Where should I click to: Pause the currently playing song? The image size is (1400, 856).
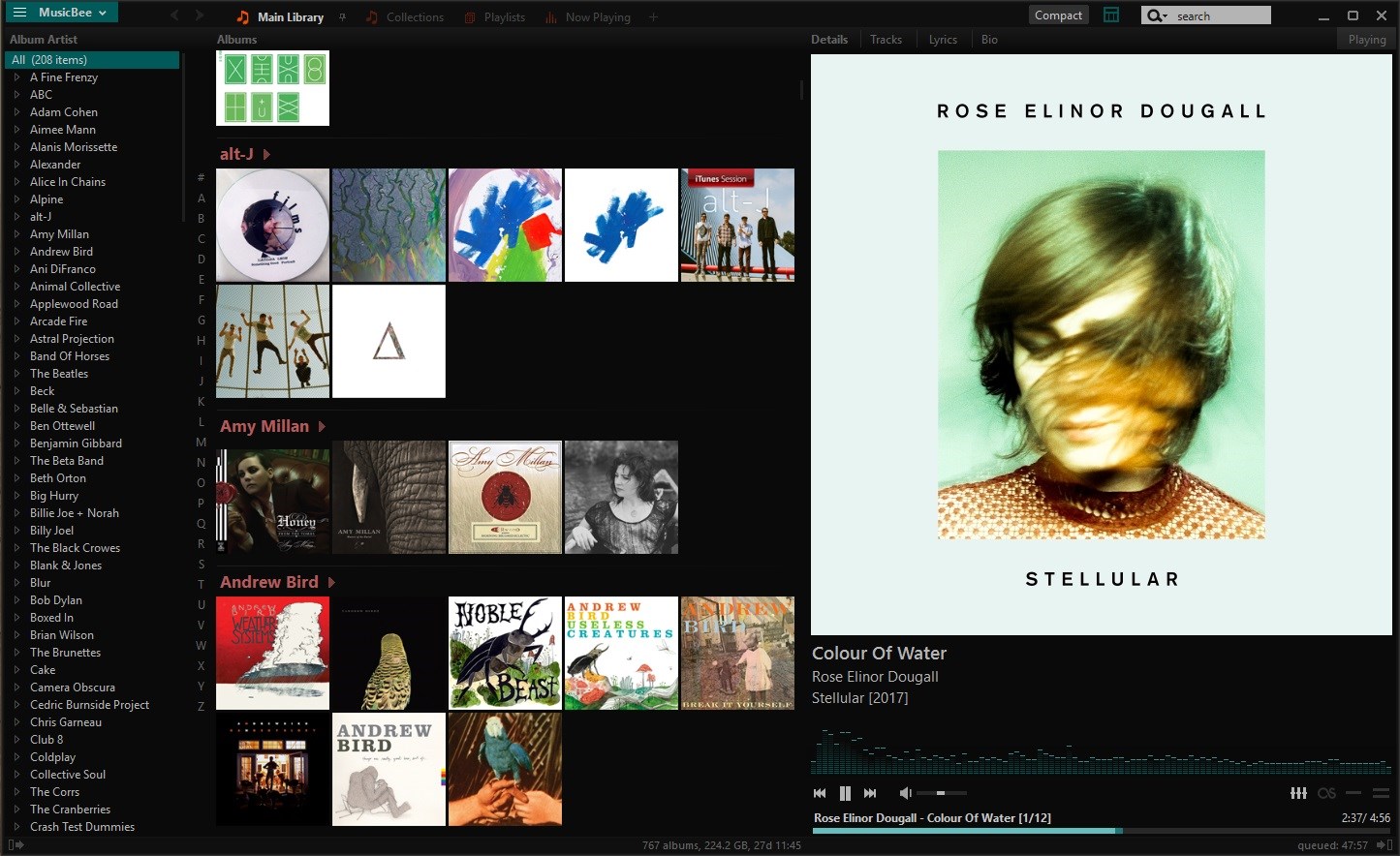[x=844, y=792]
